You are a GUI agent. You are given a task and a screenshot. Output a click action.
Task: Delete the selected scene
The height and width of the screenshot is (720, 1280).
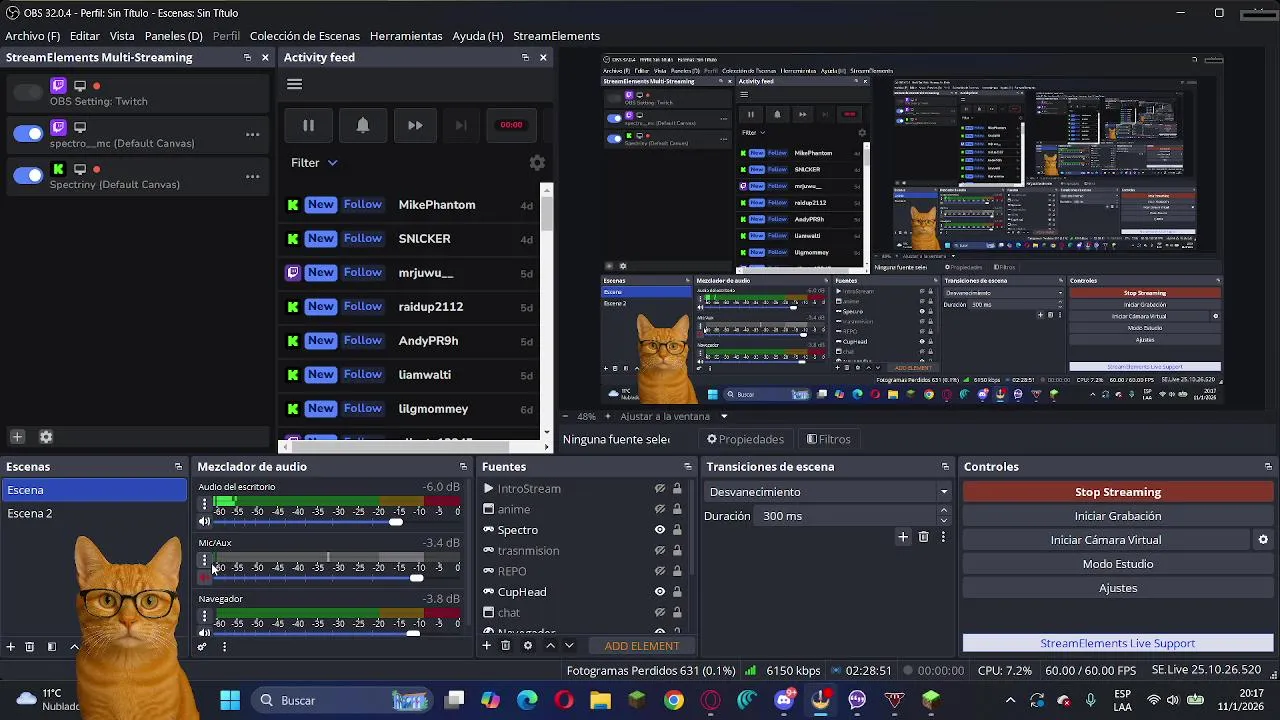pos(29,647)
